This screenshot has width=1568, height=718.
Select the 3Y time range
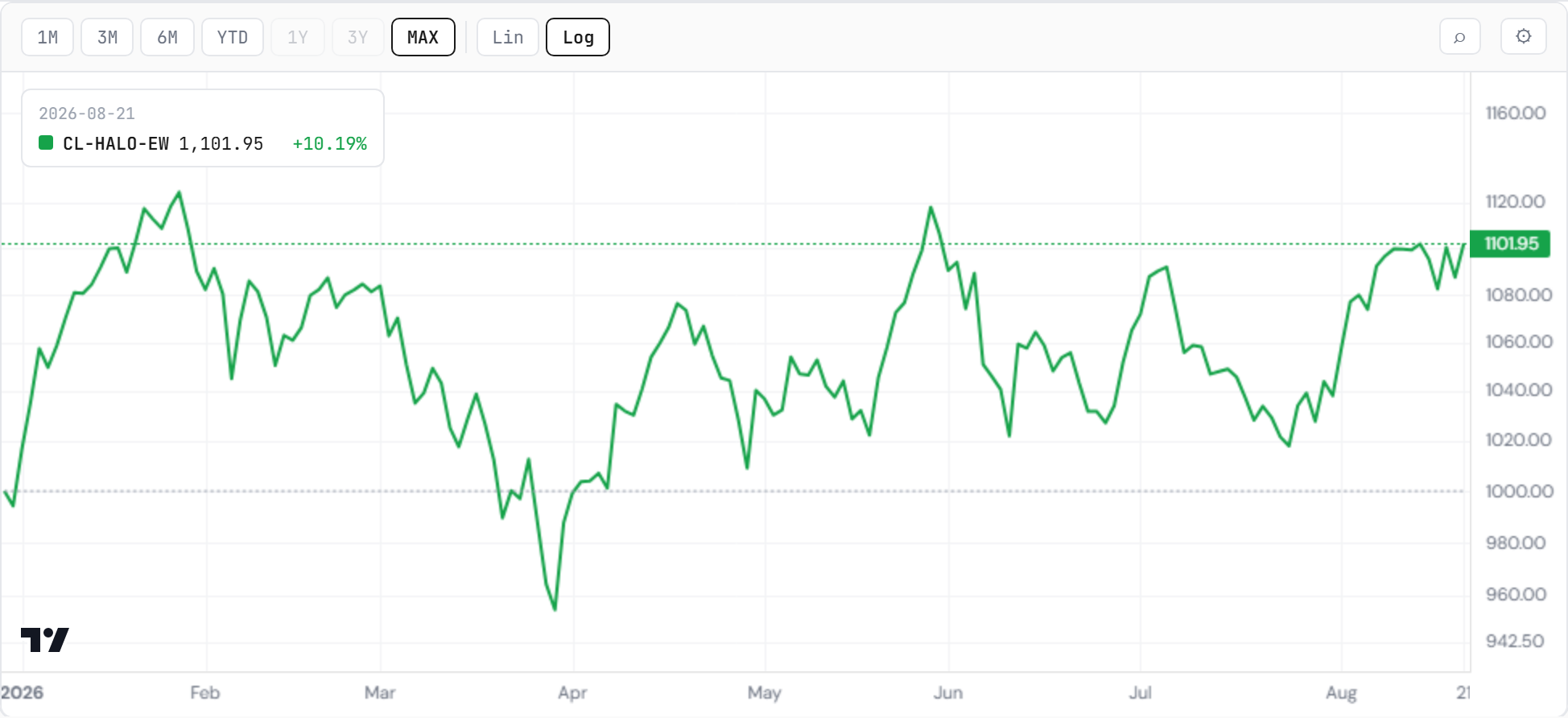point(357,37)
